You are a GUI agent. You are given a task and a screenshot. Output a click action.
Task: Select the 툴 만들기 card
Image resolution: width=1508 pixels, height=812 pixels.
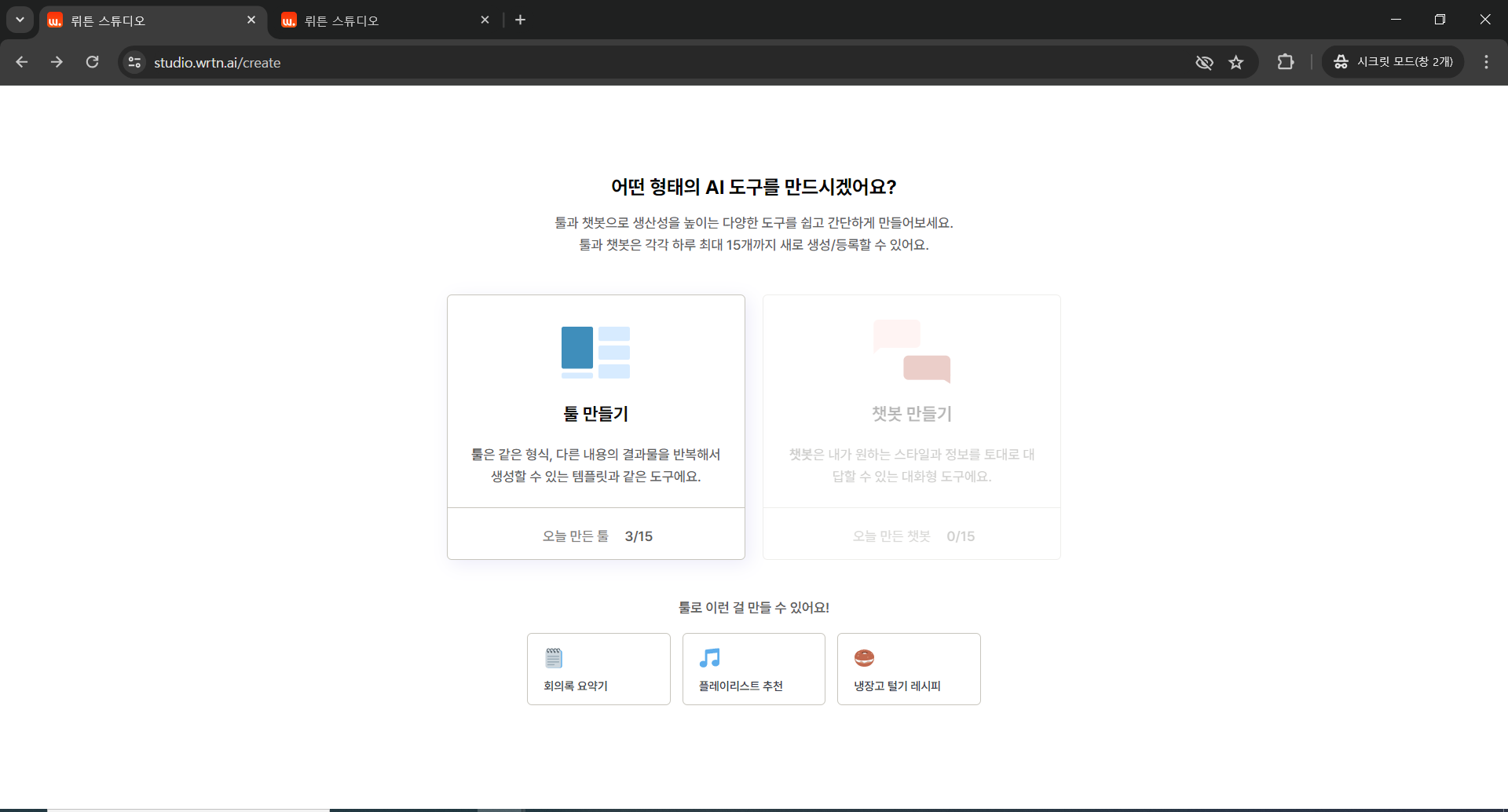(x=596, y=426)
